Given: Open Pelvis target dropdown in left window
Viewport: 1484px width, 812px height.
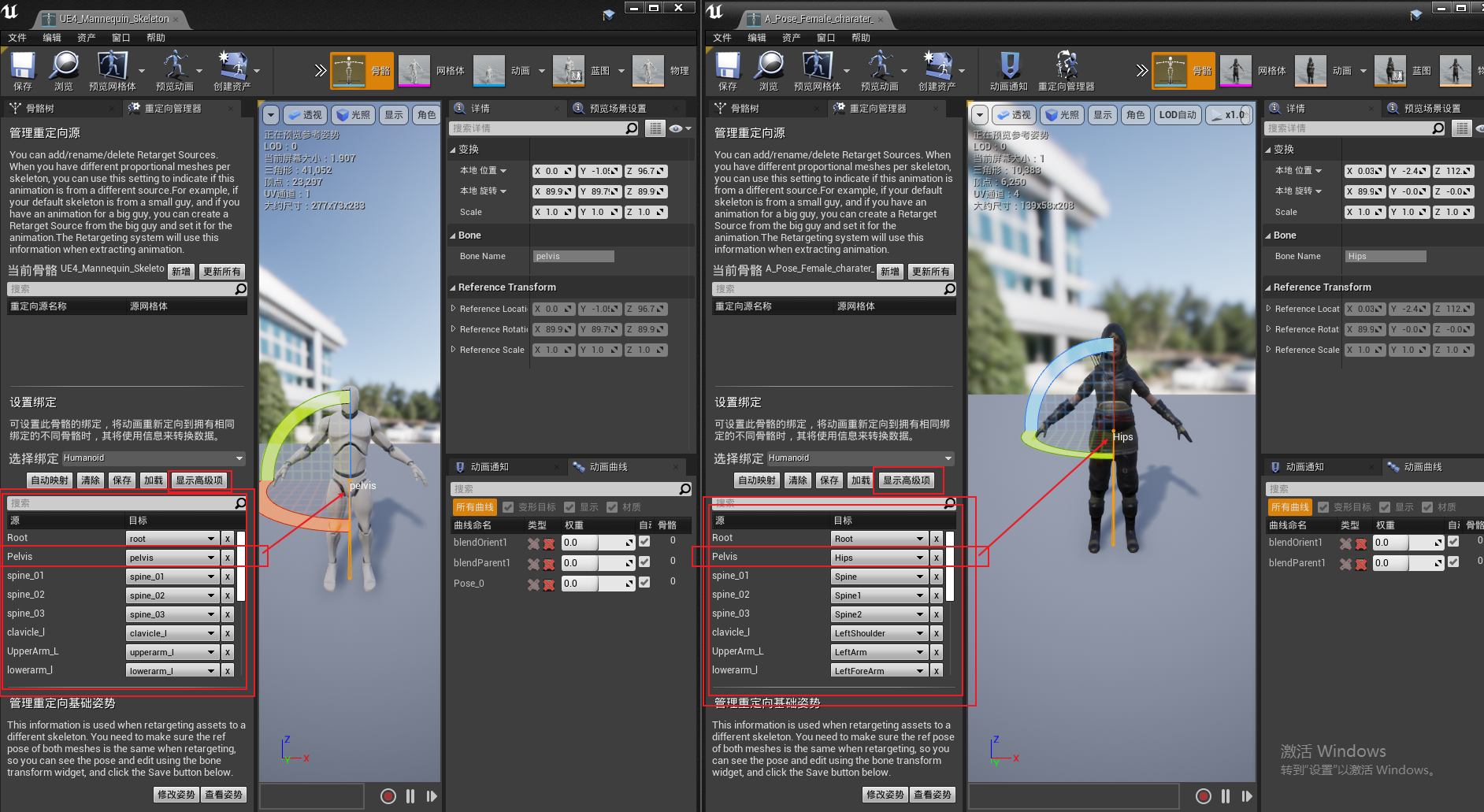Looking at the screenshot, I should pos(172,558).
